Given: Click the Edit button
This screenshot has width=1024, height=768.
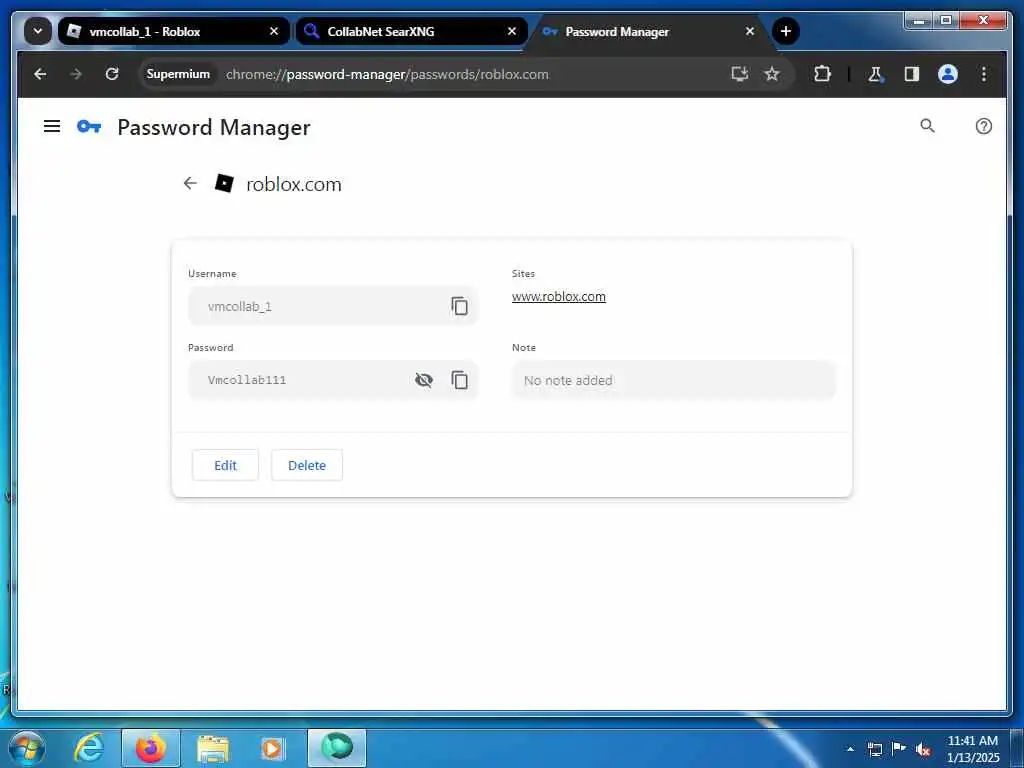Looking at the screenshot, I should [x=225, y=465].
